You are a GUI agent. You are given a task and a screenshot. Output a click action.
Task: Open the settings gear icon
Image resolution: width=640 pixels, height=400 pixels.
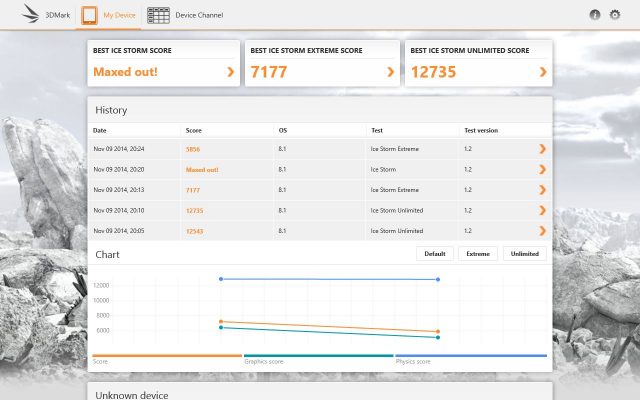point(615,15)
